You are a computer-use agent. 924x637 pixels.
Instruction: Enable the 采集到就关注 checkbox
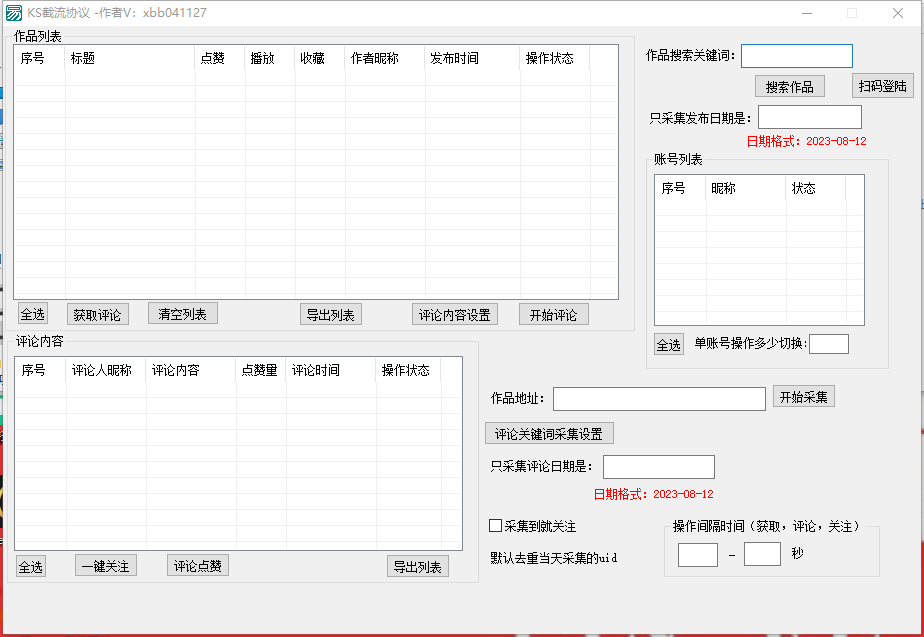click(x=496, y=526)
